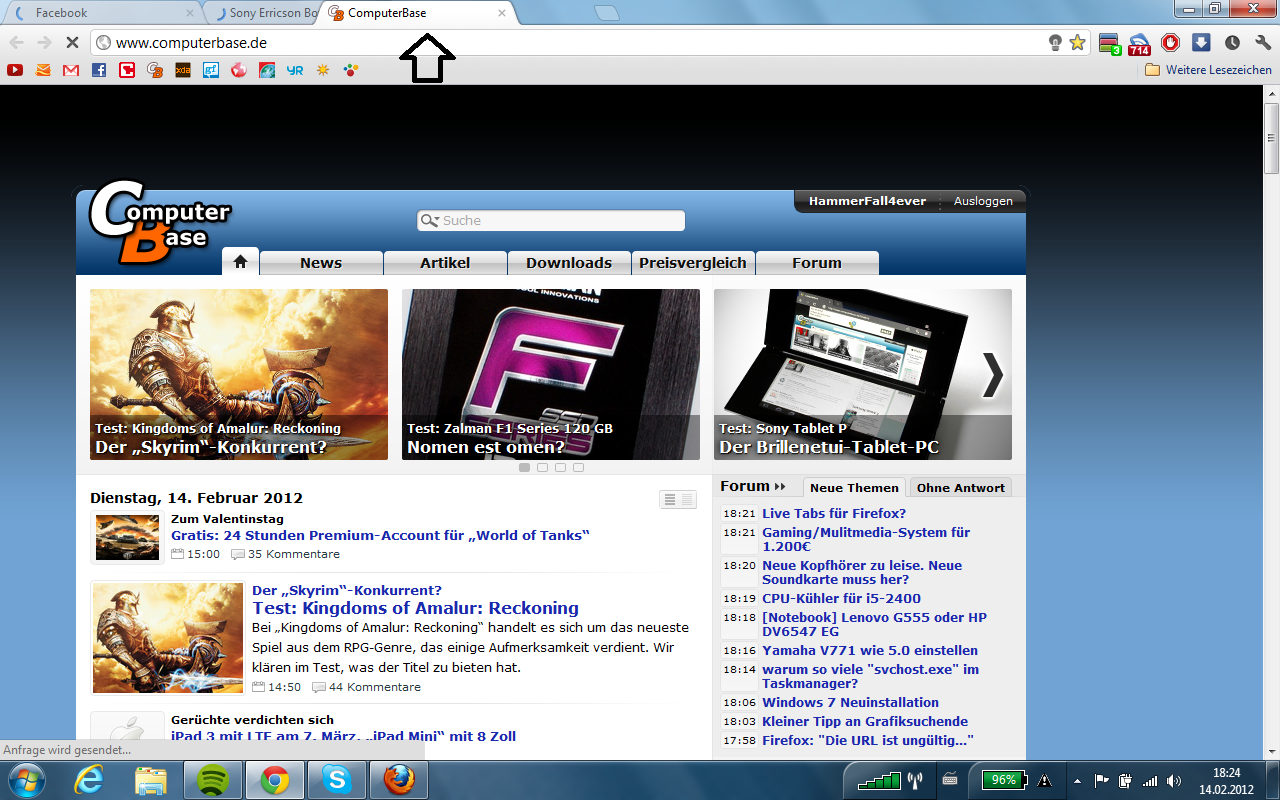
Task: Show hidden system tray icons
Action: 1077,781
